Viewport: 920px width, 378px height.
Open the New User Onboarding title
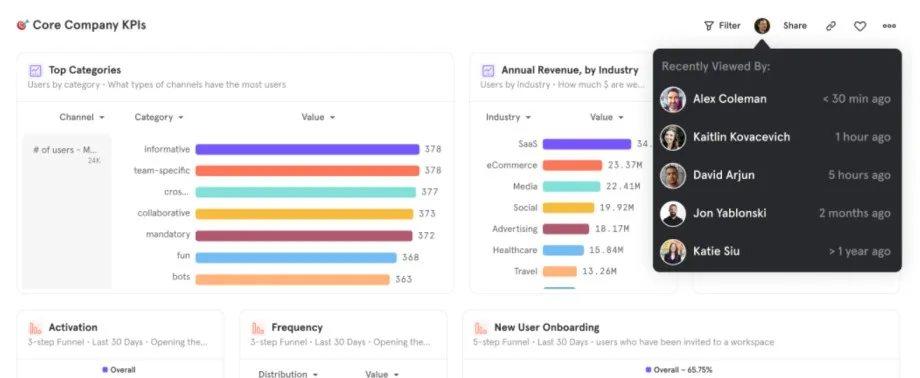(547, 328)
